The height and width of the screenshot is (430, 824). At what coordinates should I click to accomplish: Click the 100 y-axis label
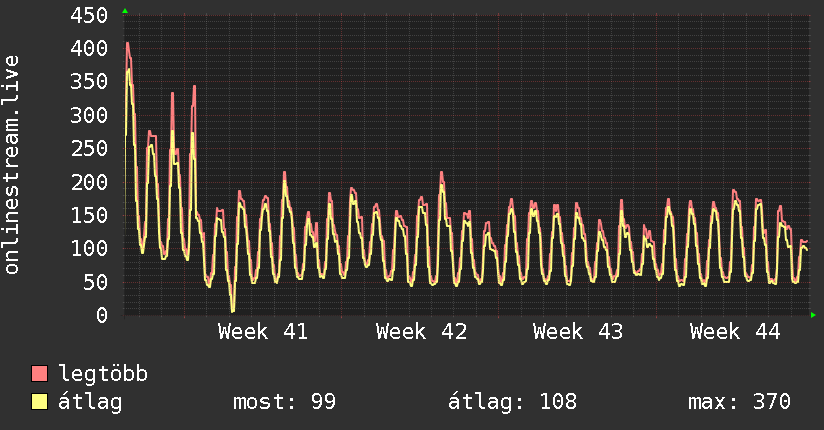(89, 248)
